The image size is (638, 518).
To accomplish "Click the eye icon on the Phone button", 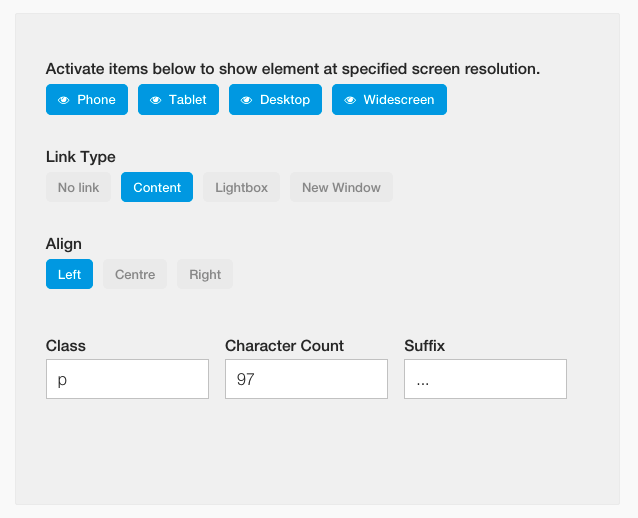I will 63,100.
